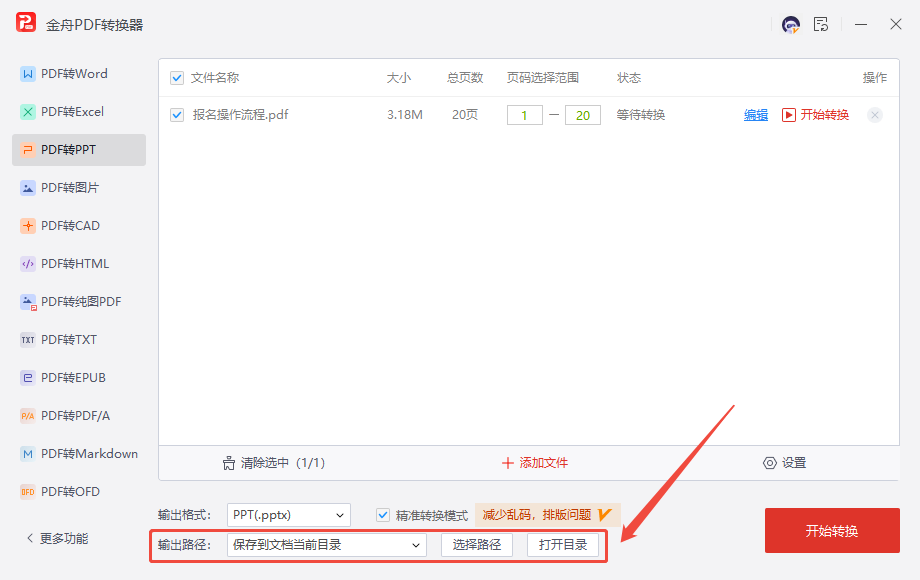Click the file name 报名操作流程.pdf
Screen dimensions: 920x580
(241, 115)
